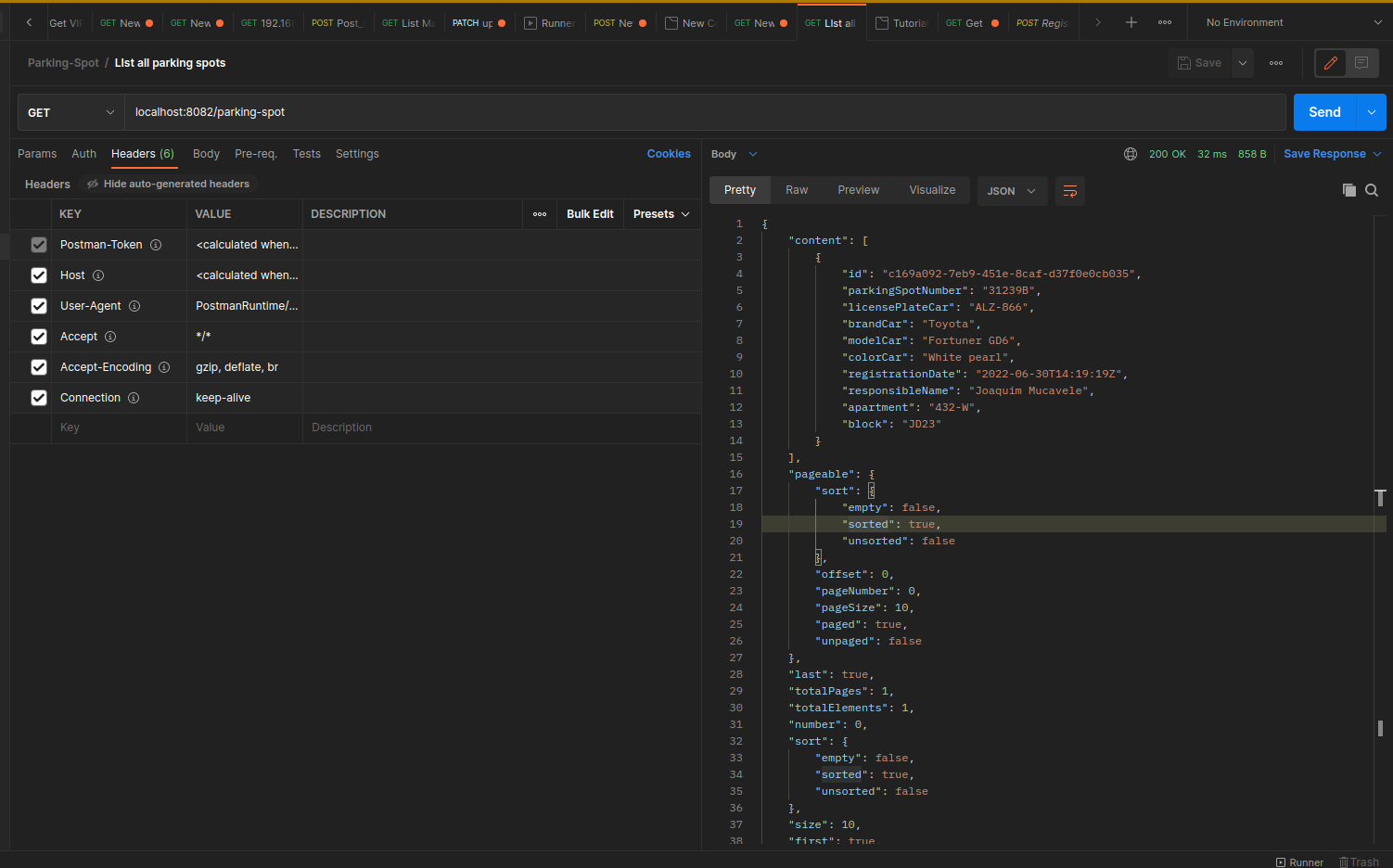
Task: Expand Save Response options
Action: [1377, 154]
